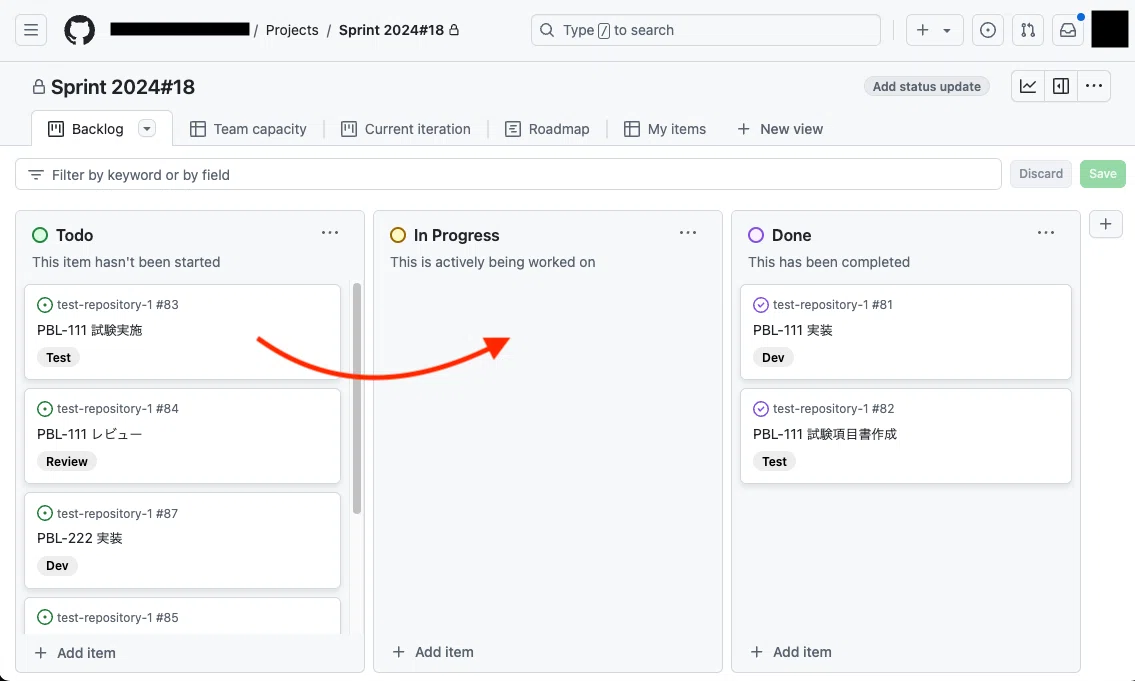Toggle the project details side panel icon
Screen dimensions: 1135x681
point(1061,86)
